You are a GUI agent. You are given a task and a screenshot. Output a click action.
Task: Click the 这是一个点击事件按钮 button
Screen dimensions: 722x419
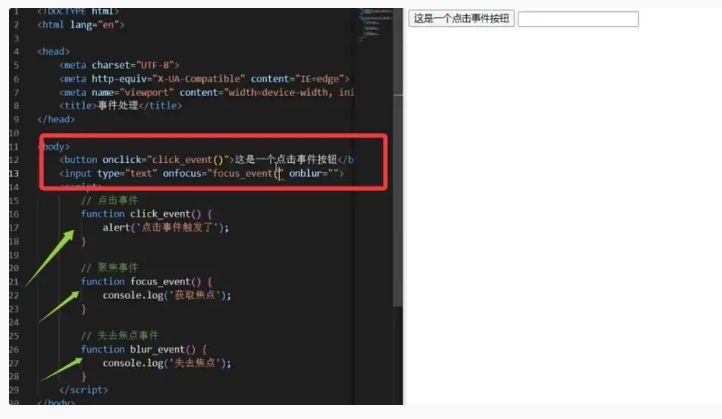click(461, 19)
